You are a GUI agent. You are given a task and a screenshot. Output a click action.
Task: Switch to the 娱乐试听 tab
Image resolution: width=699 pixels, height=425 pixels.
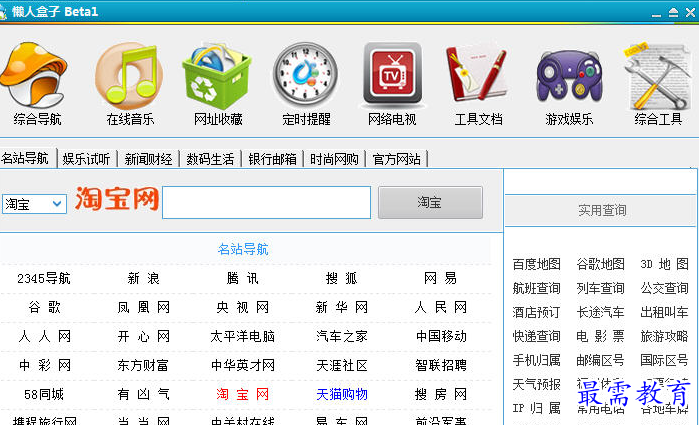[86, 159]
